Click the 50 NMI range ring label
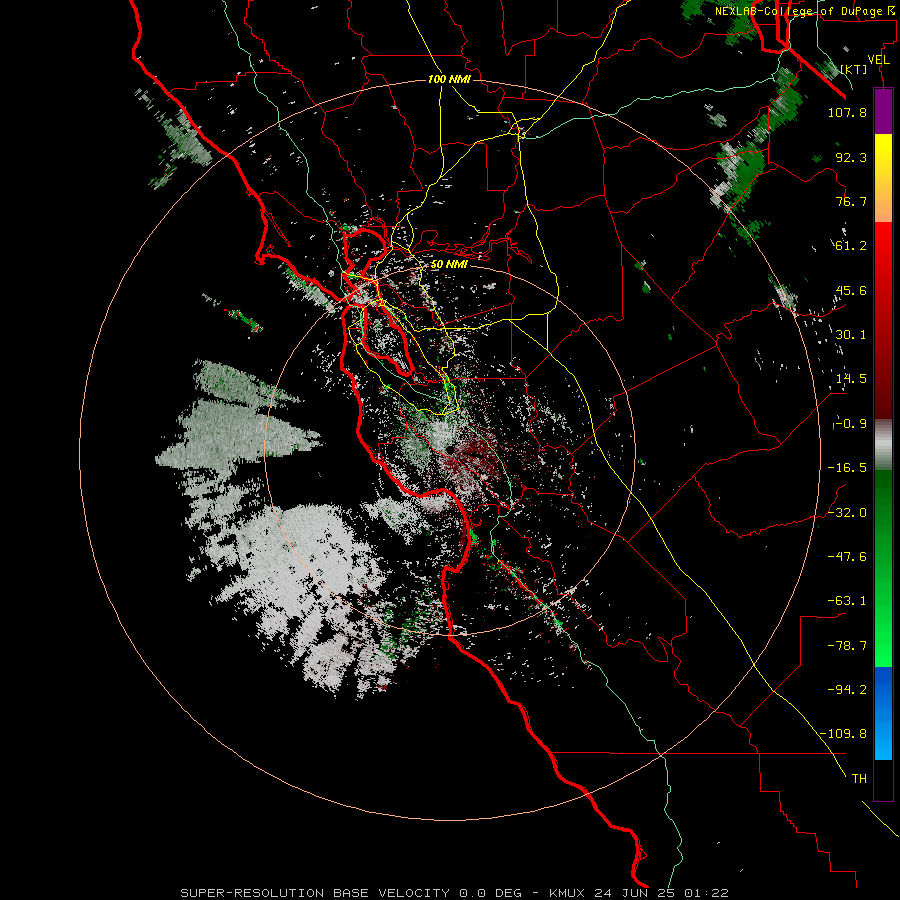 click(x=449, y=264)
